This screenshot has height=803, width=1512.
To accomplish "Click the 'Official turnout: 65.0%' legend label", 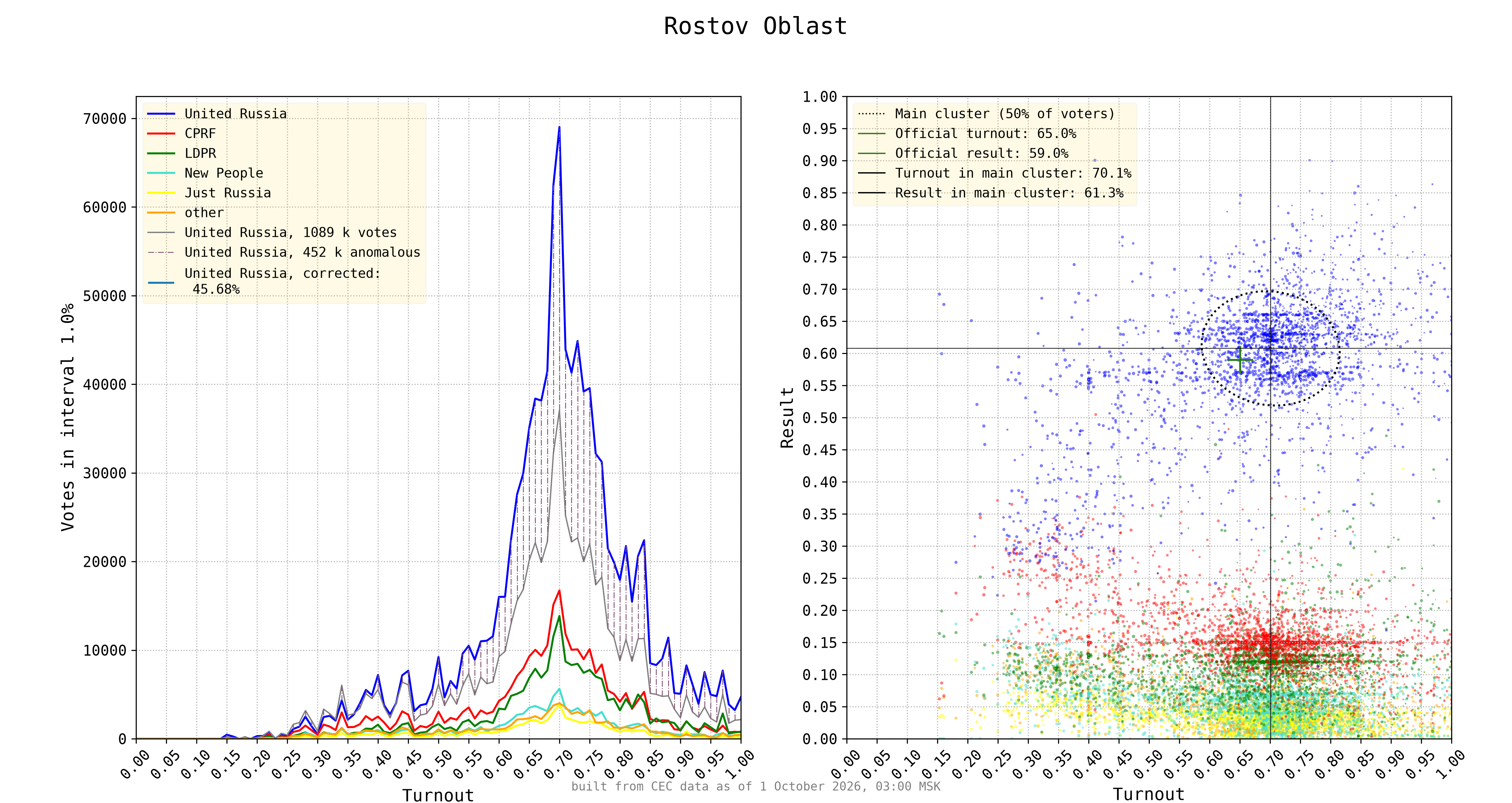I will point(986,134).
